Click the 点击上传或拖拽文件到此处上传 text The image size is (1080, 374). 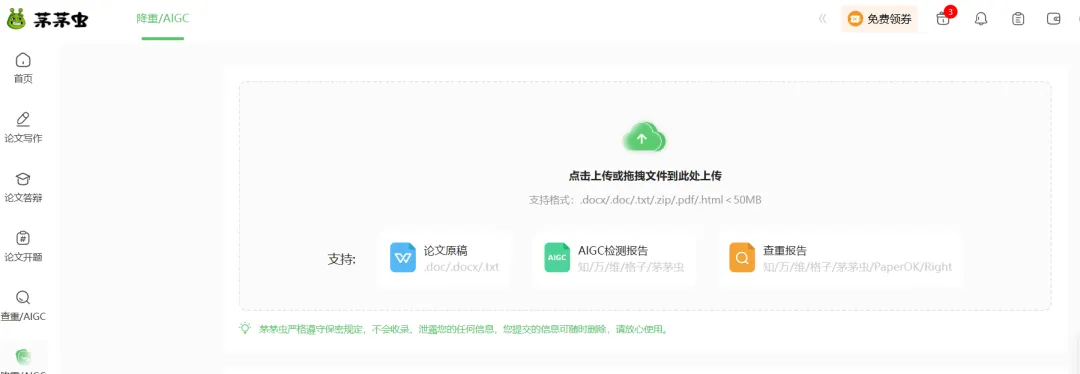(645, 176)
